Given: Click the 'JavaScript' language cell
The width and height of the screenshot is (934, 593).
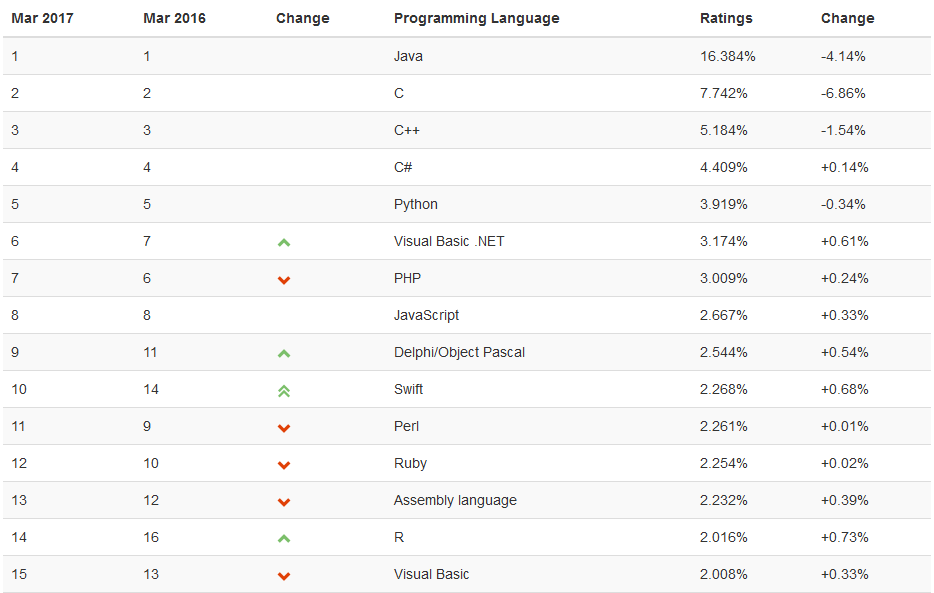Looking at the screenshot, I should pos(426,315).
